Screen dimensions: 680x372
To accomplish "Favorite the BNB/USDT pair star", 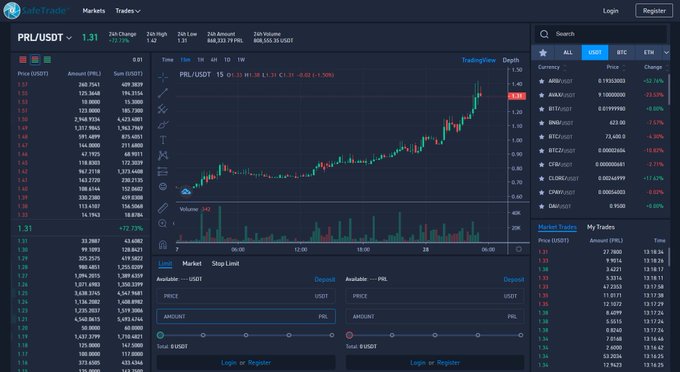I will coord(541,123).
